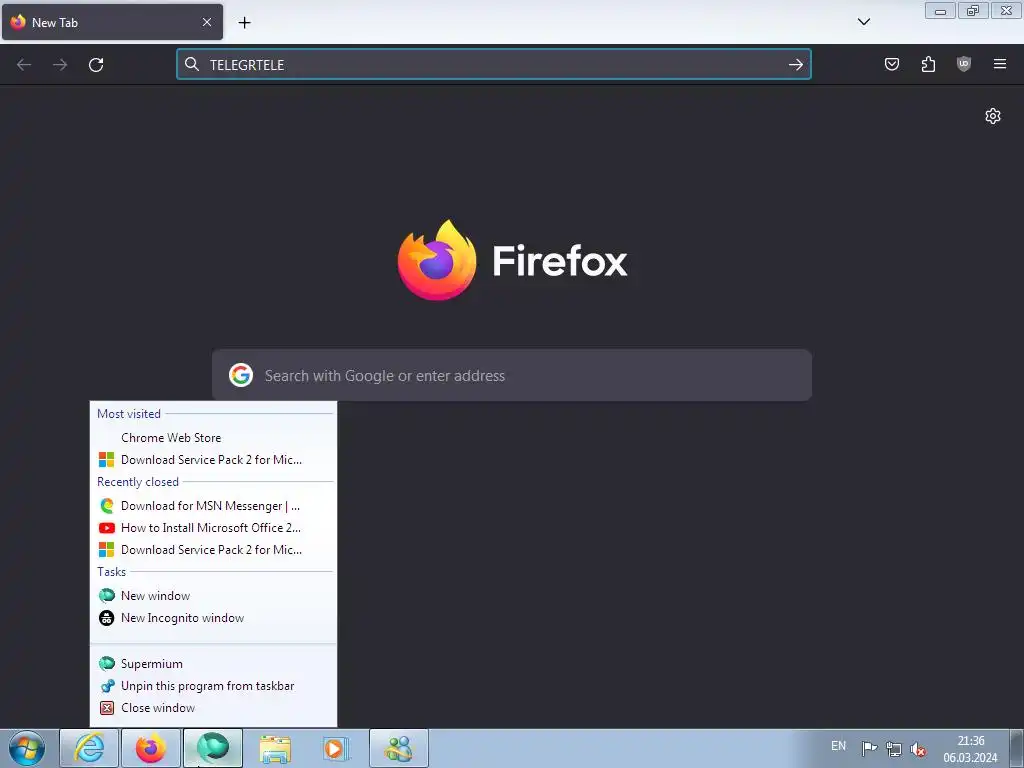Open the Windows Start orb
Screen dimensions: 1024x768
[x=27, y=748]
